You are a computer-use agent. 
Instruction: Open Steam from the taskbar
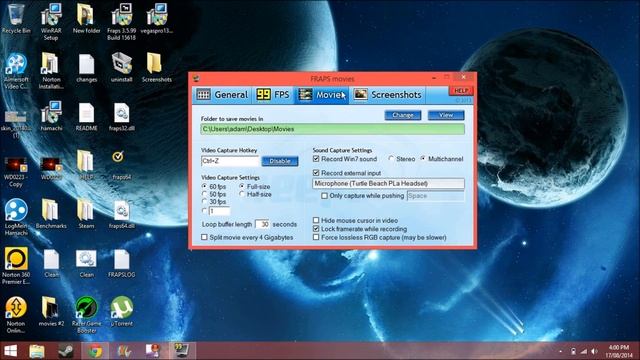pyautogui.click(x=66, y=351)
